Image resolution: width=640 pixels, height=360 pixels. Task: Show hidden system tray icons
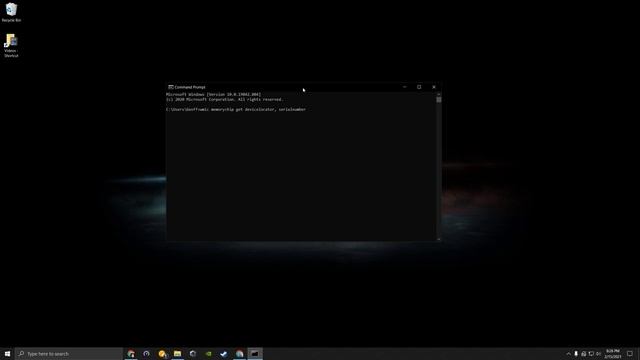click(568, 353)
